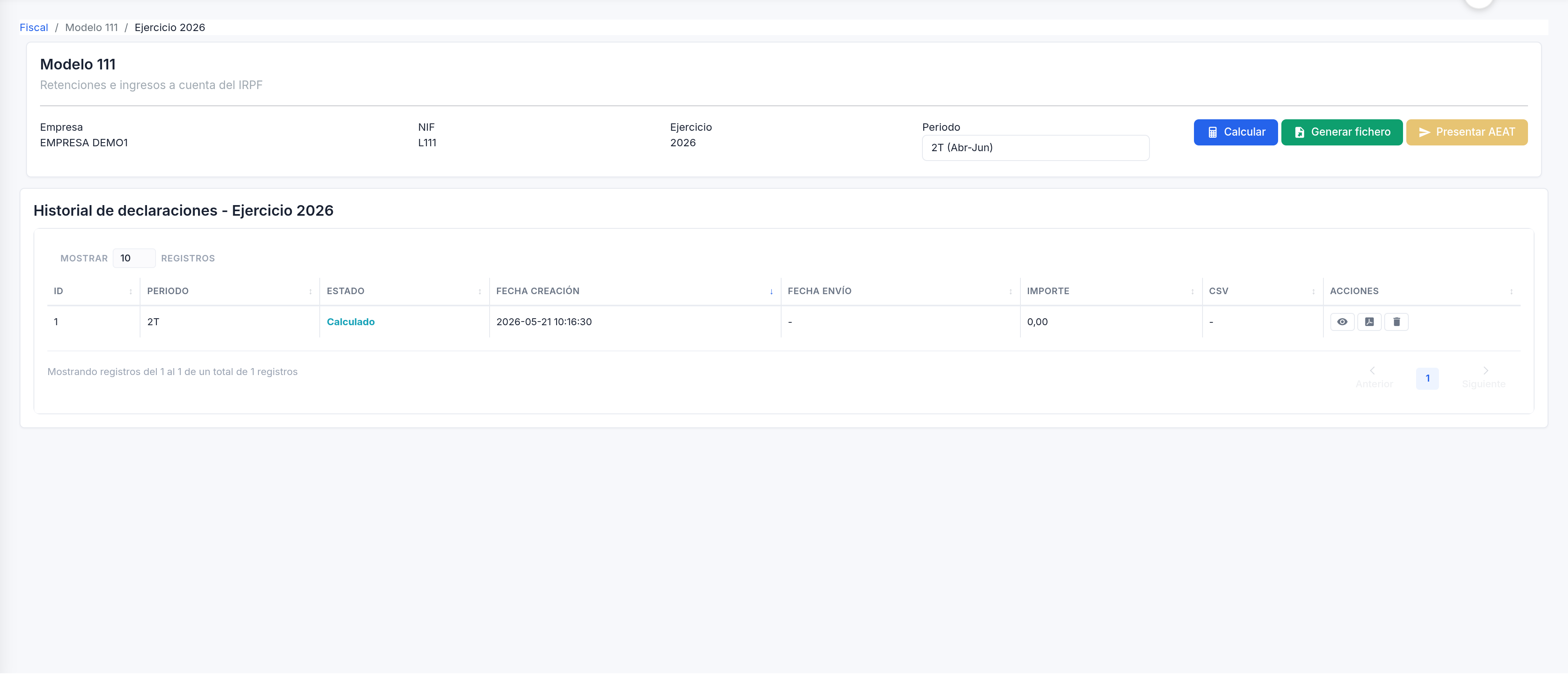Click creation date 2026-05-21 10:16:30

(543, 322)
